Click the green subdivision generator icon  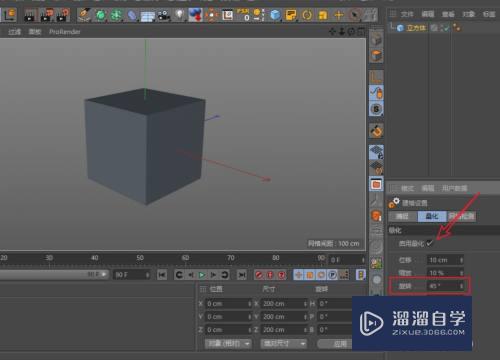tap(100, 15)
